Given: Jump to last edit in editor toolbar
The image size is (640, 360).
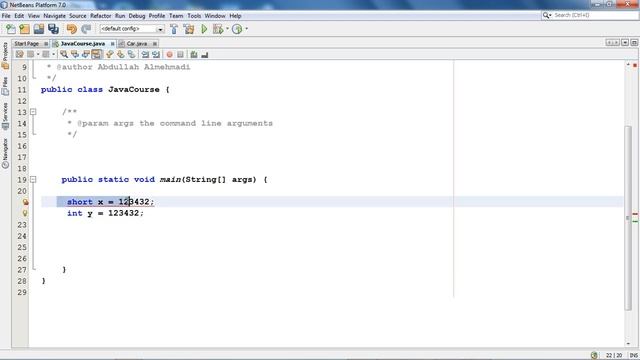Looking at the screenshot, I should point(19,54).
